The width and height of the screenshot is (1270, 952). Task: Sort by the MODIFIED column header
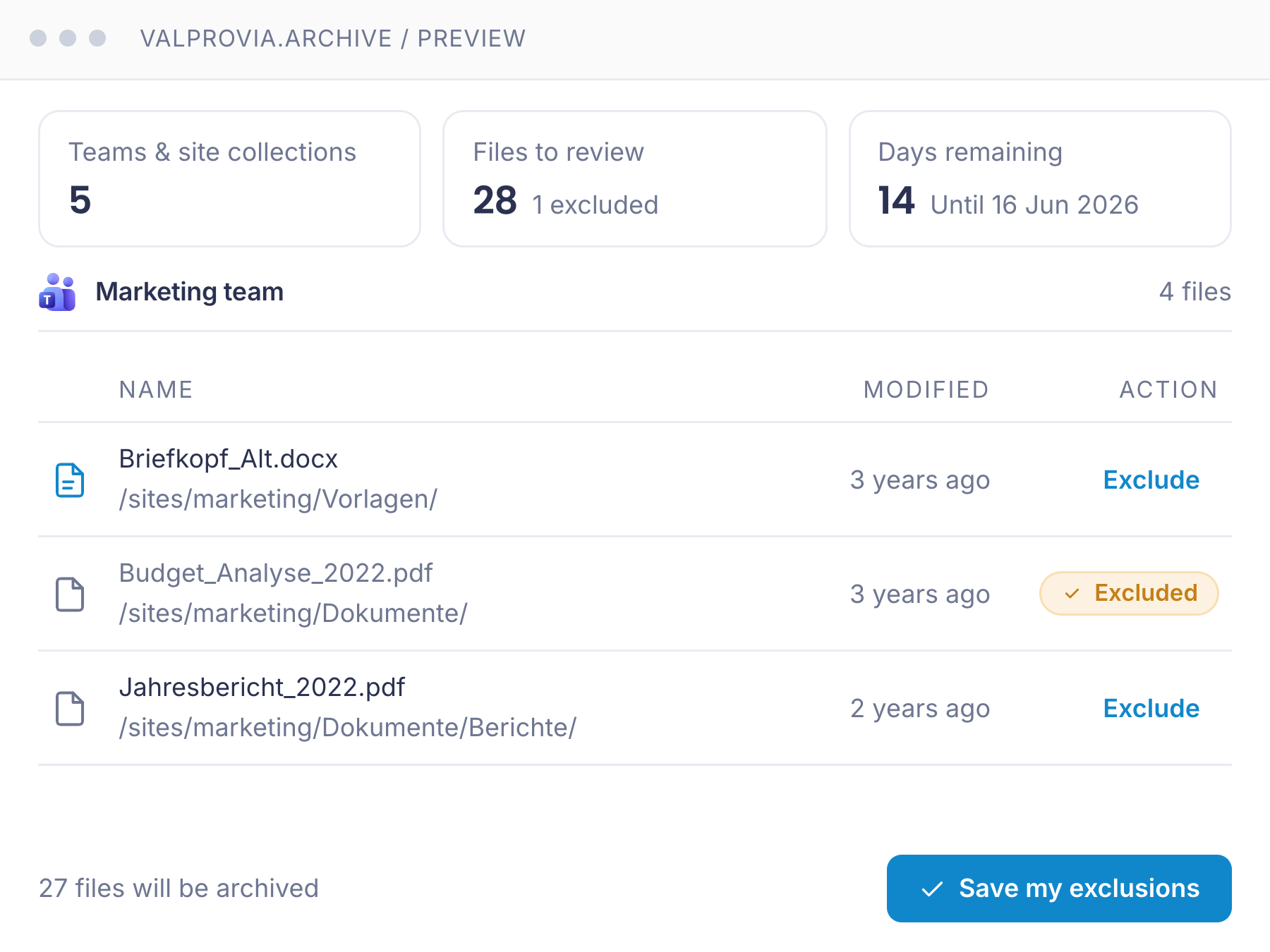(x=926, y=390)
